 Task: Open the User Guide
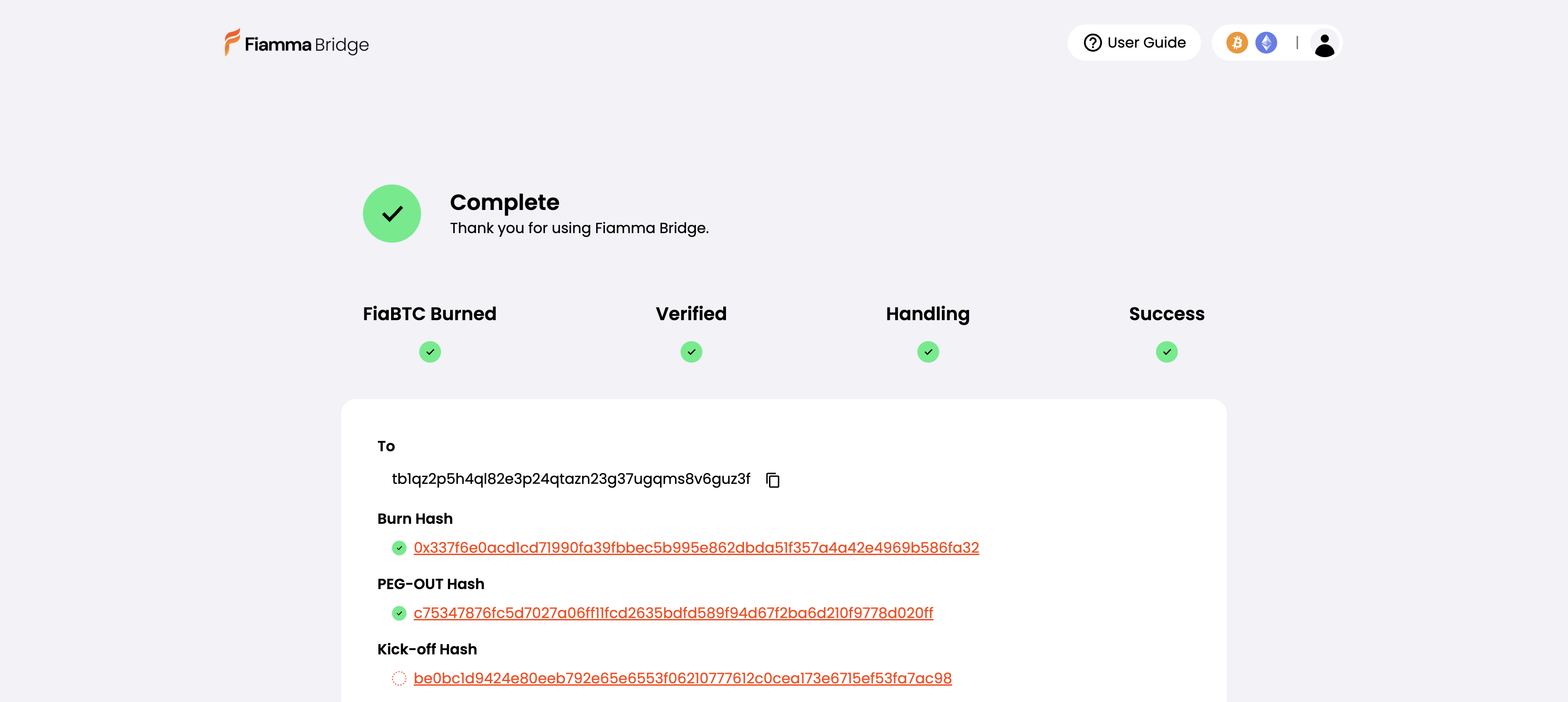coord(1133,43)
